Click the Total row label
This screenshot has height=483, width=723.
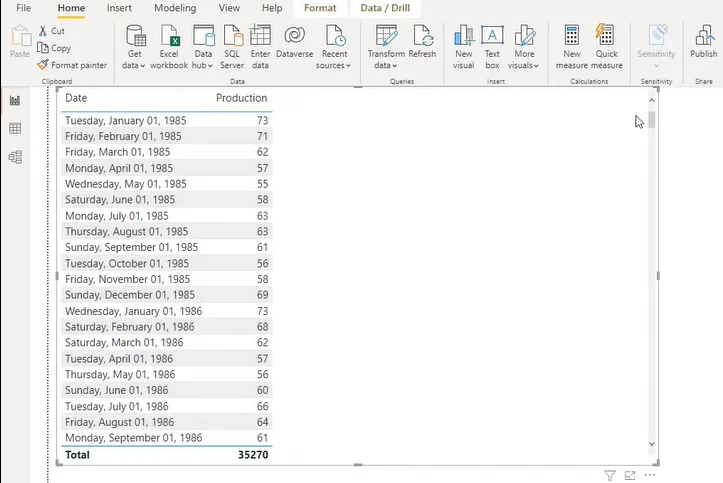(77, 455)
